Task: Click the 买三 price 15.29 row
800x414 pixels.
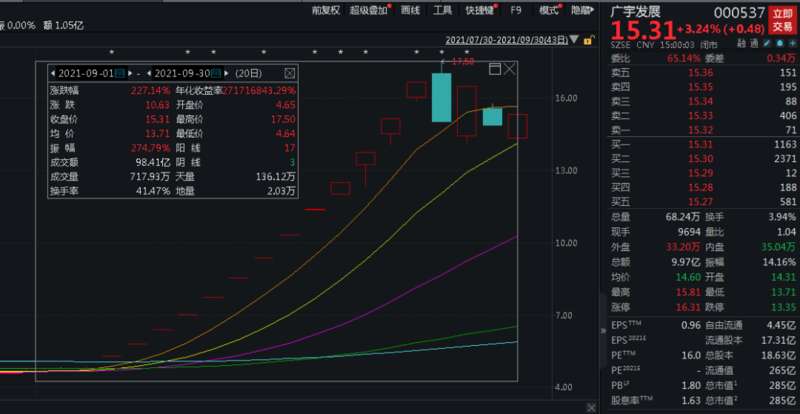Action: click(703, 174)
